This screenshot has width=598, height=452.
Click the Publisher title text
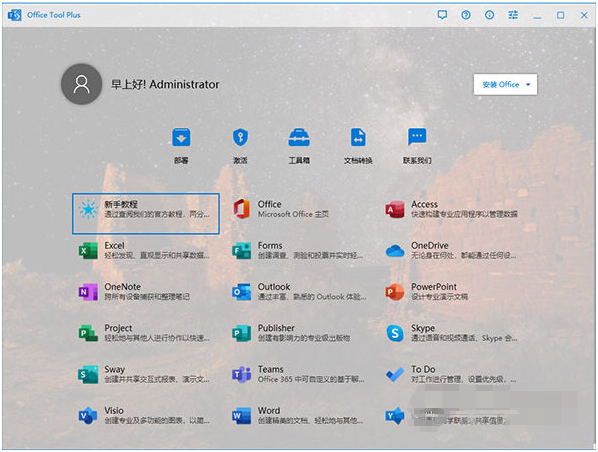[x=276, y=328]
